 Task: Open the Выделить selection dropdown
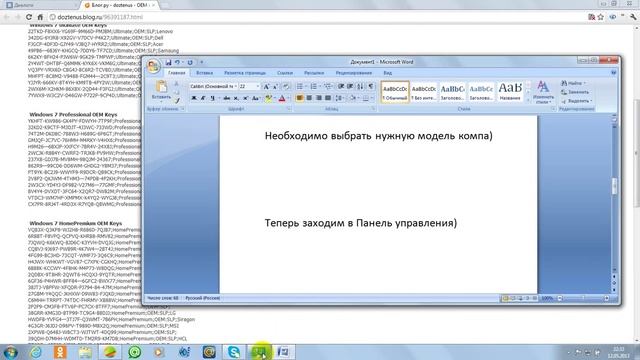coord(577,101)
